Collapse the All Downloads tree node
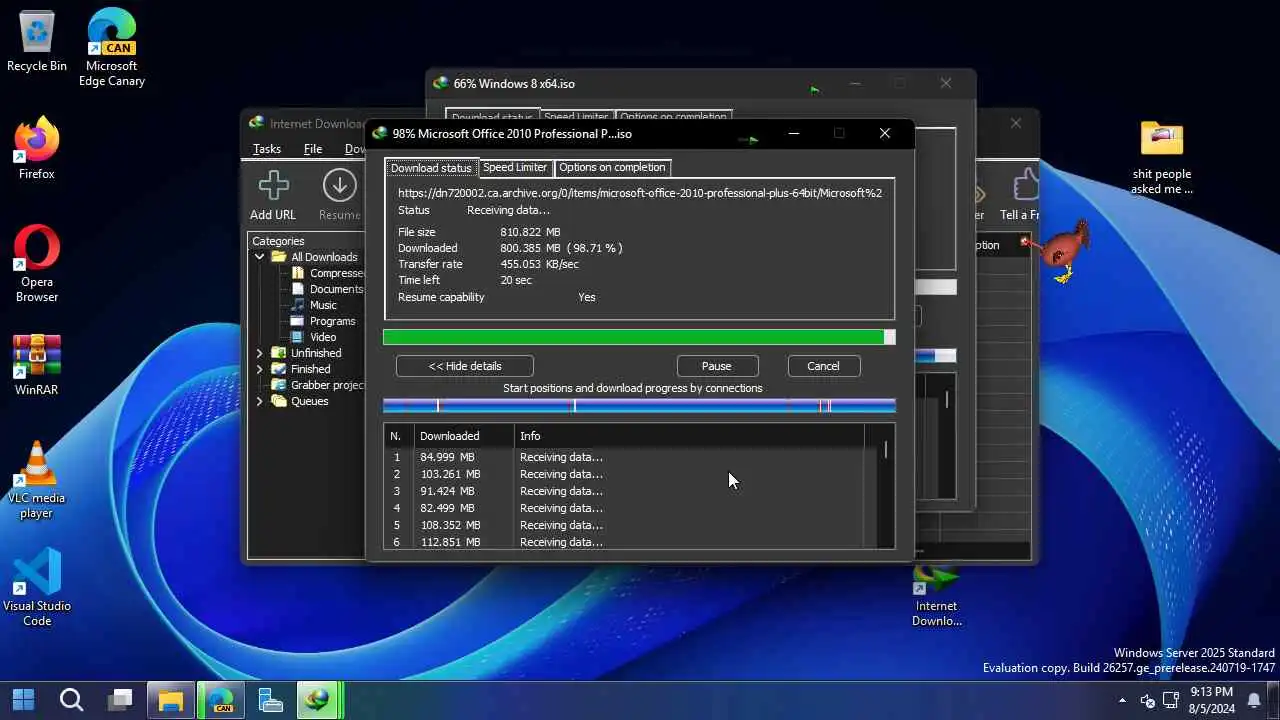 [x=259, y=257]
